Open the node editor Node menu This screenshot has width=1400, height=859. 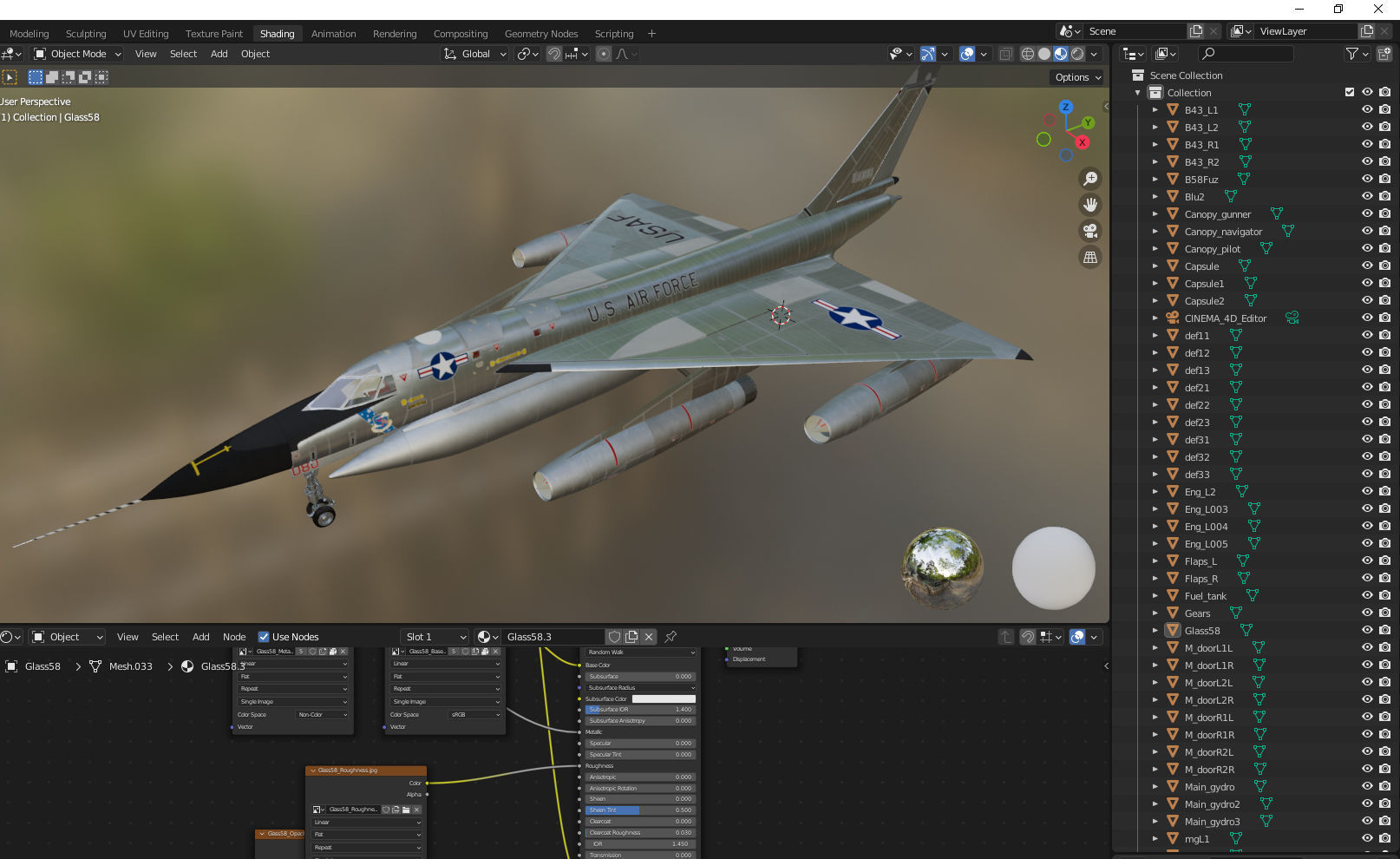(234, 637)
